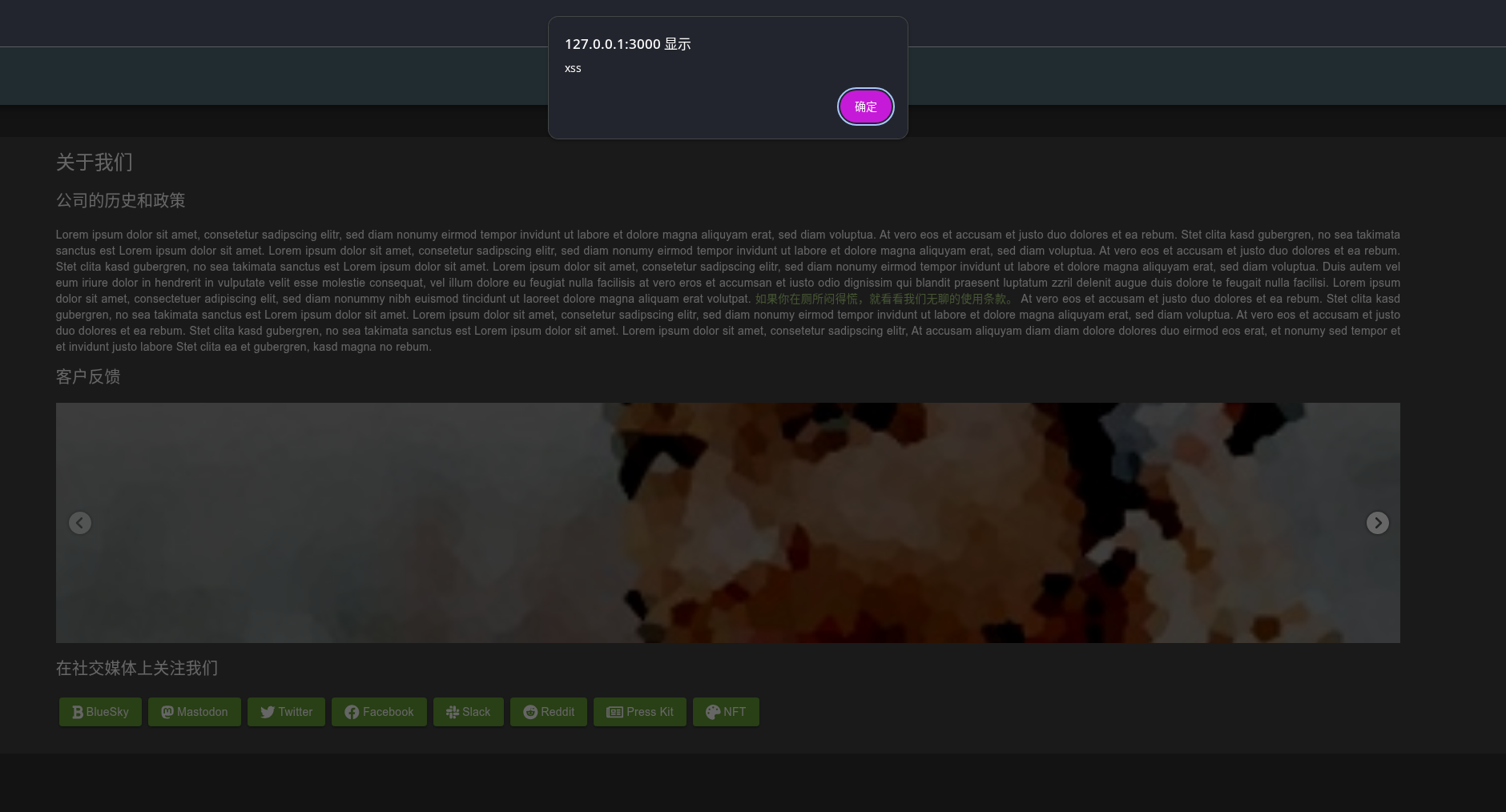Open the NFT button
The height and width of the screenshot is (812, 1506).
(726, 712)
